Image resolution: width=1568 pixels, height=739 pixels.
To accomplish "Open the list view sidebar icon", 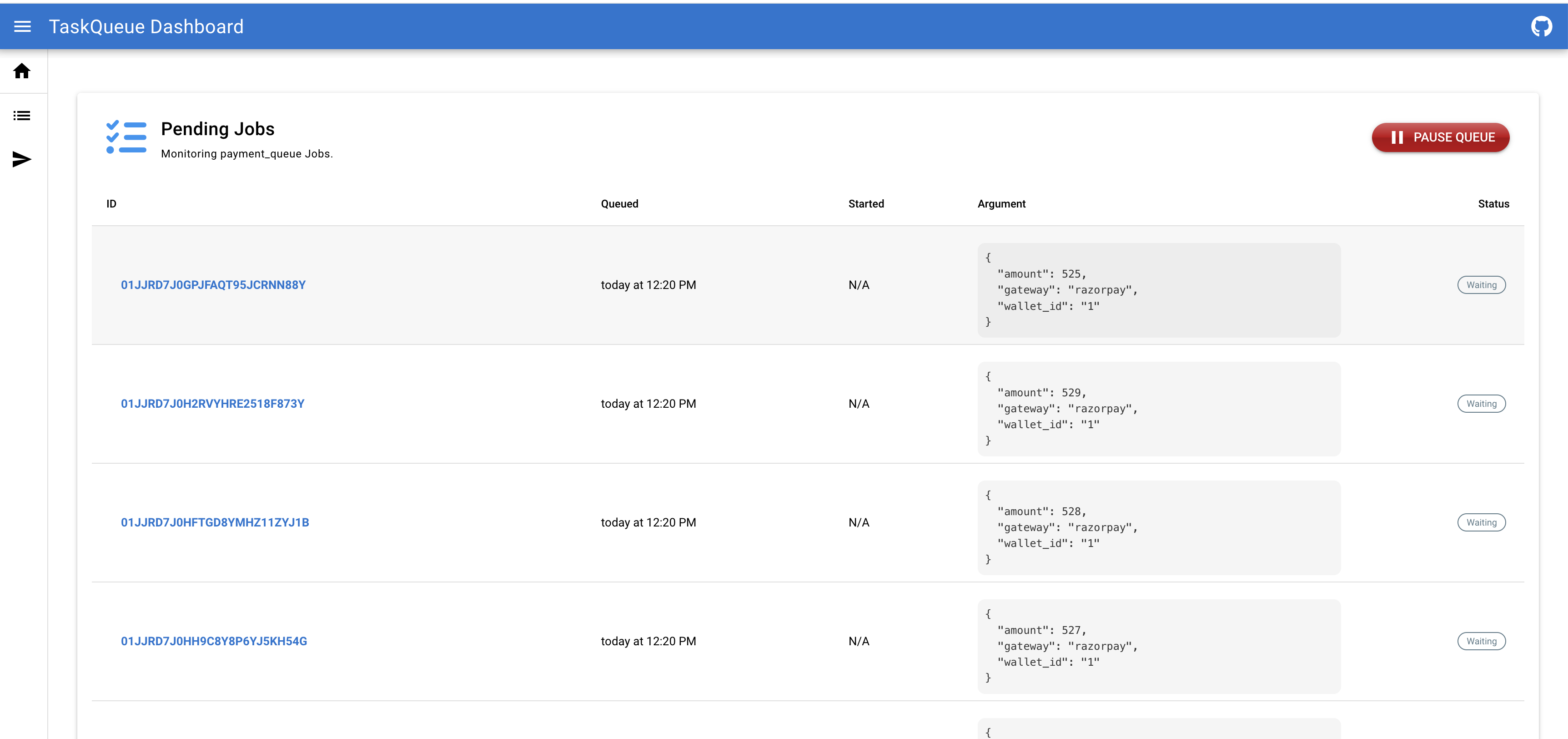I will 22,116.
